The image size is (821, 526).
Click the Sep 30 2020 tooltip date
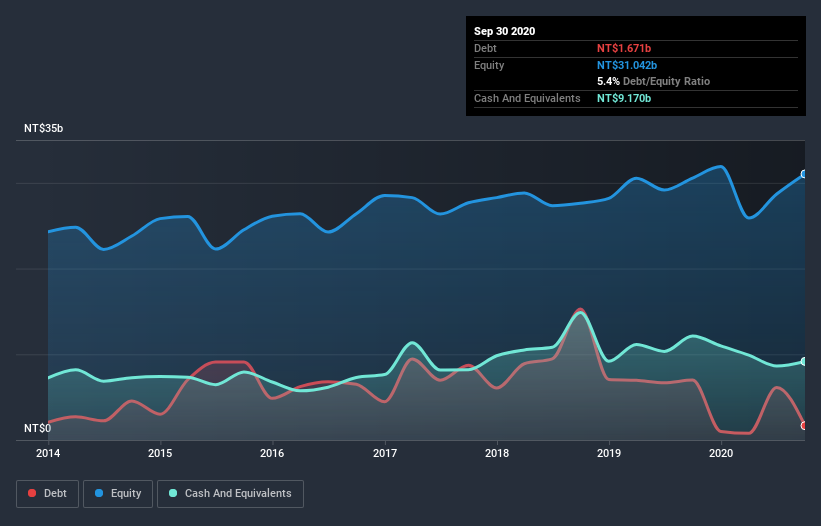point(505,31)
